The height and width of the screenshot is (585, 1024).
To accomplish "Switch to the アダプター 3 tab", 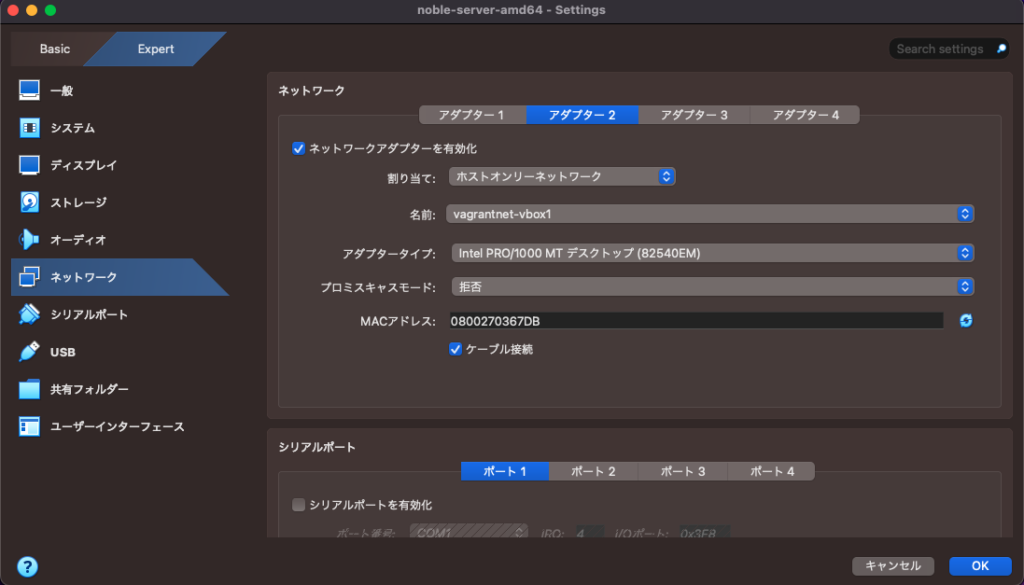I will coord(694,115).
